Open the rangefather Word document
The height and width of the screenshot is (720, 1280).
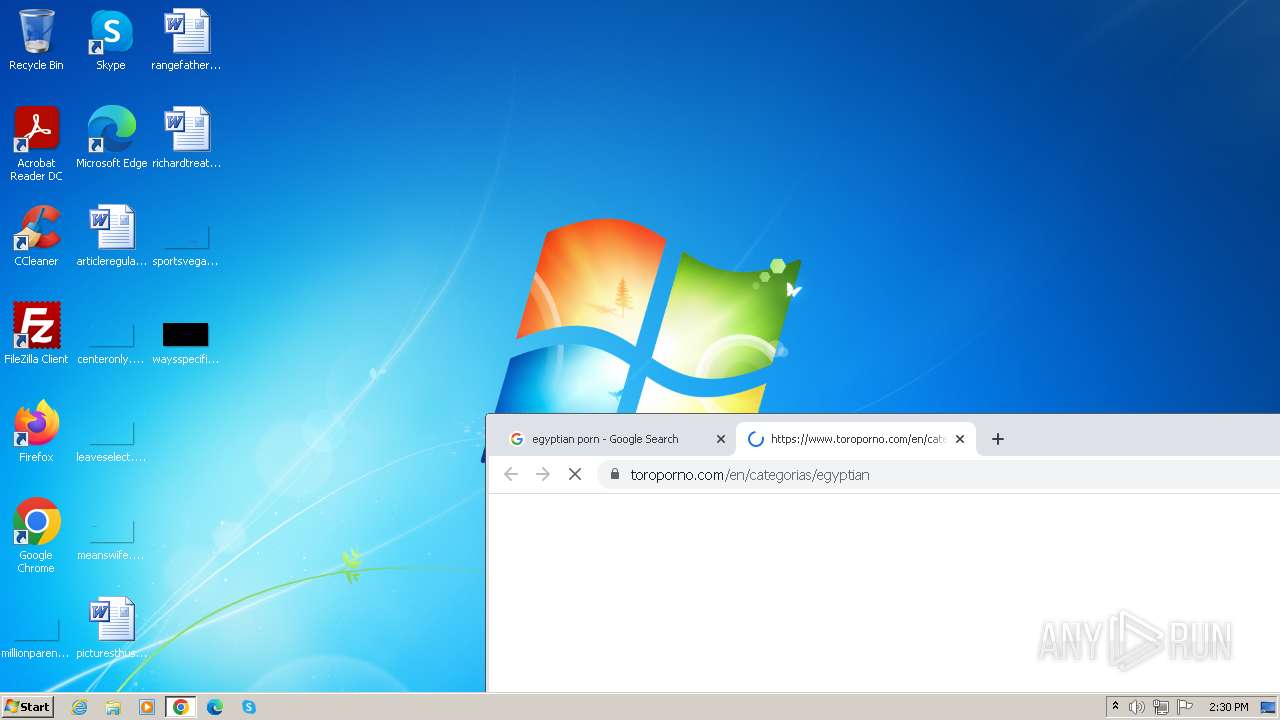click(186, 40)
